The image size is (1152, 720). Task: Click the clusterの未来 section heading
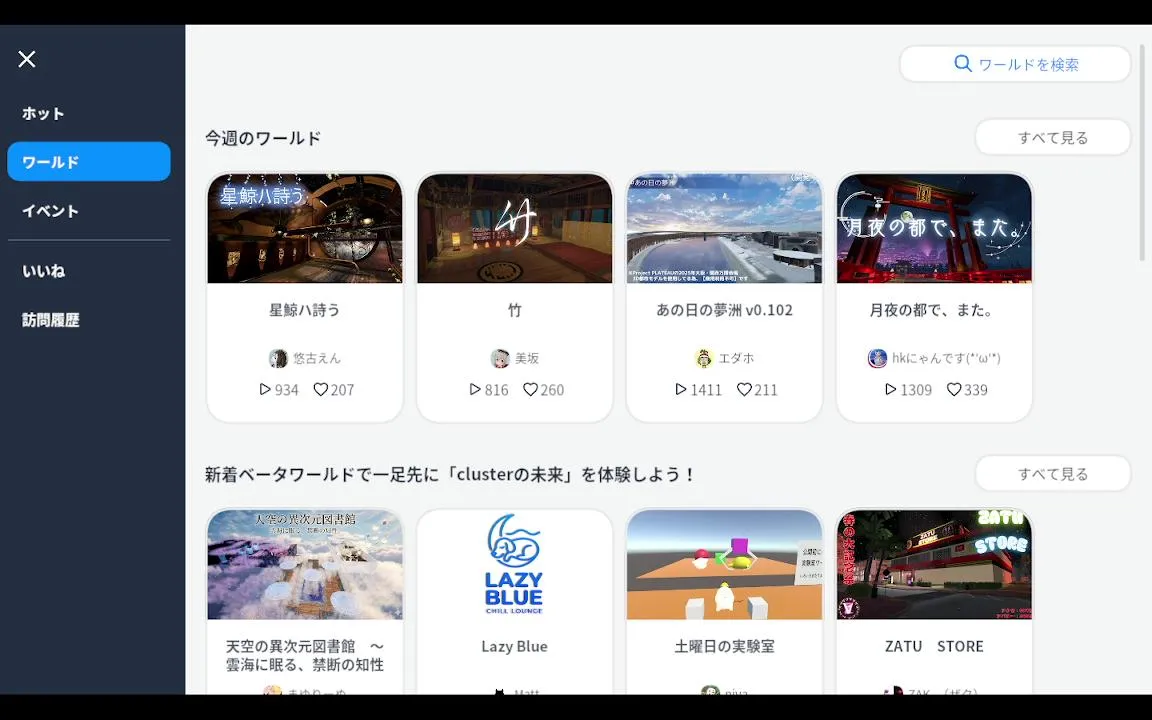450,475
